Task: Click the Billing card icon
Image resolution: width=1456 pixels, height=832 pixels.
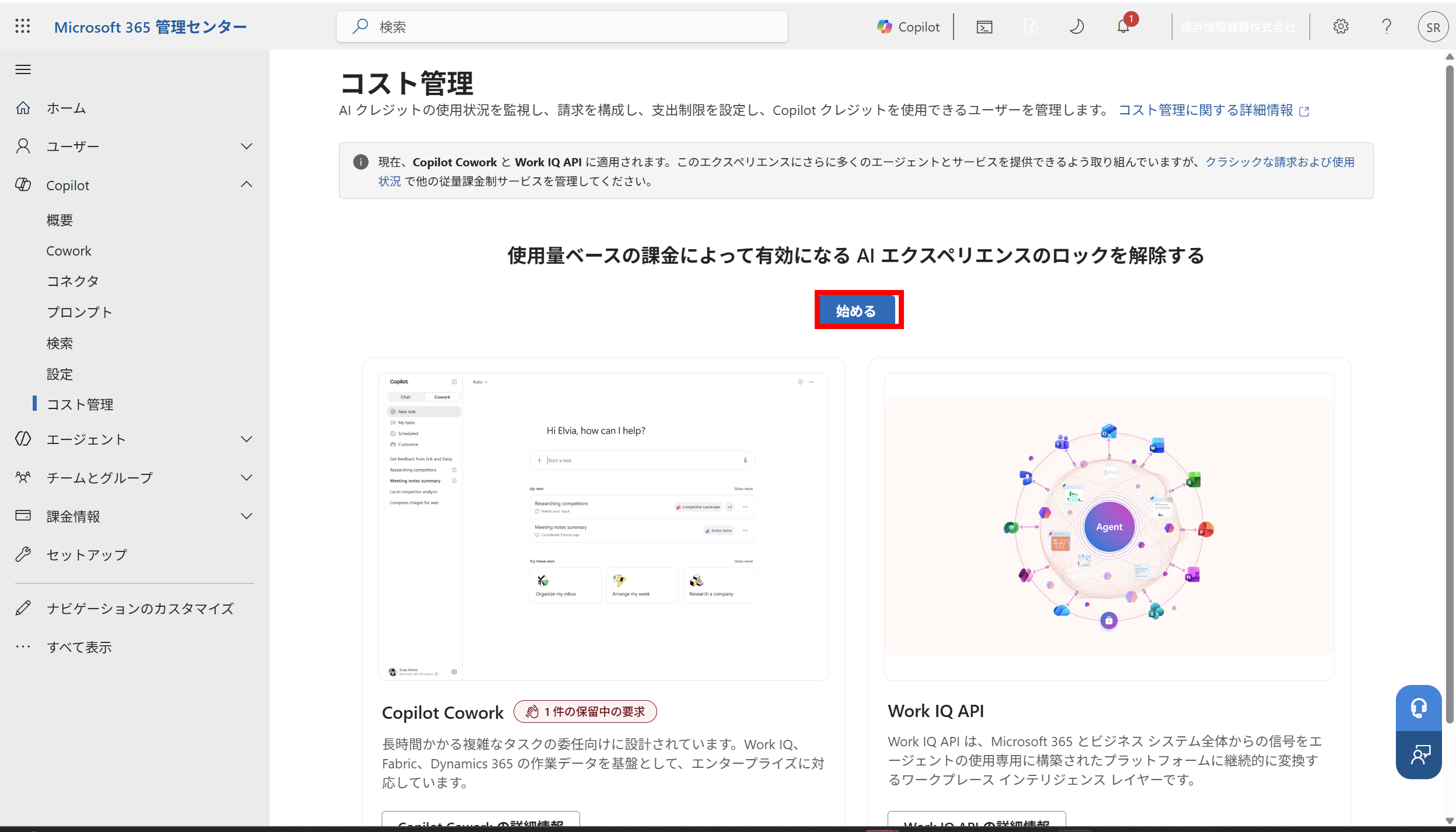Action: click(x=23, y=516)
